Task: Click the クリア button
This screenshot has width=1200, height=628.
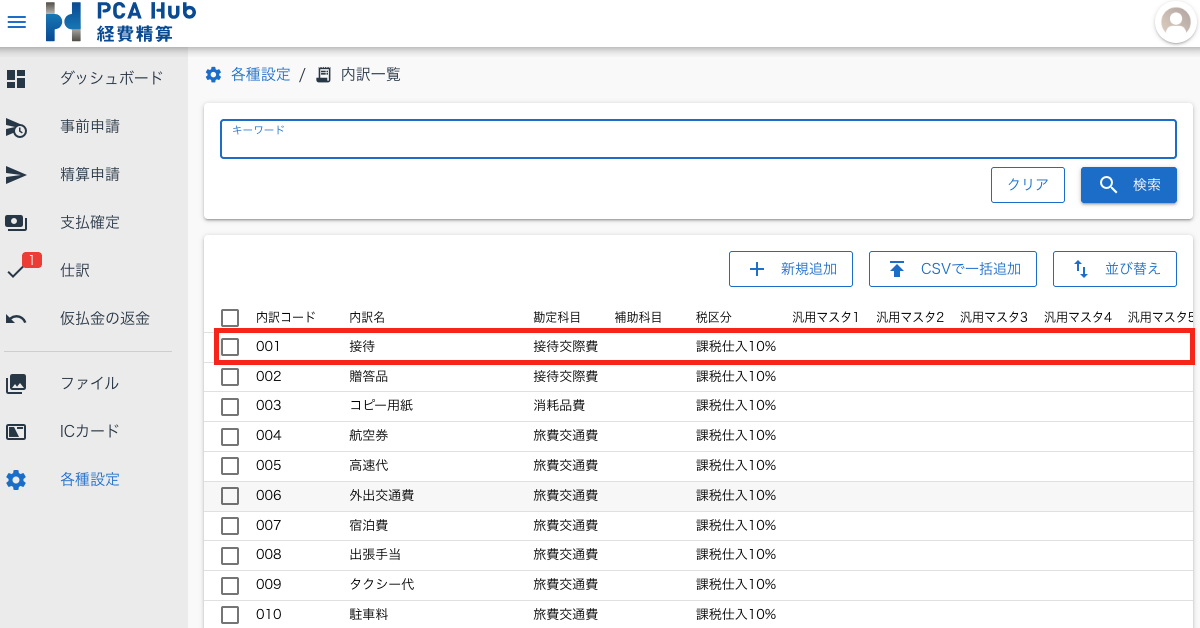Action: [x=1028, y=185]
